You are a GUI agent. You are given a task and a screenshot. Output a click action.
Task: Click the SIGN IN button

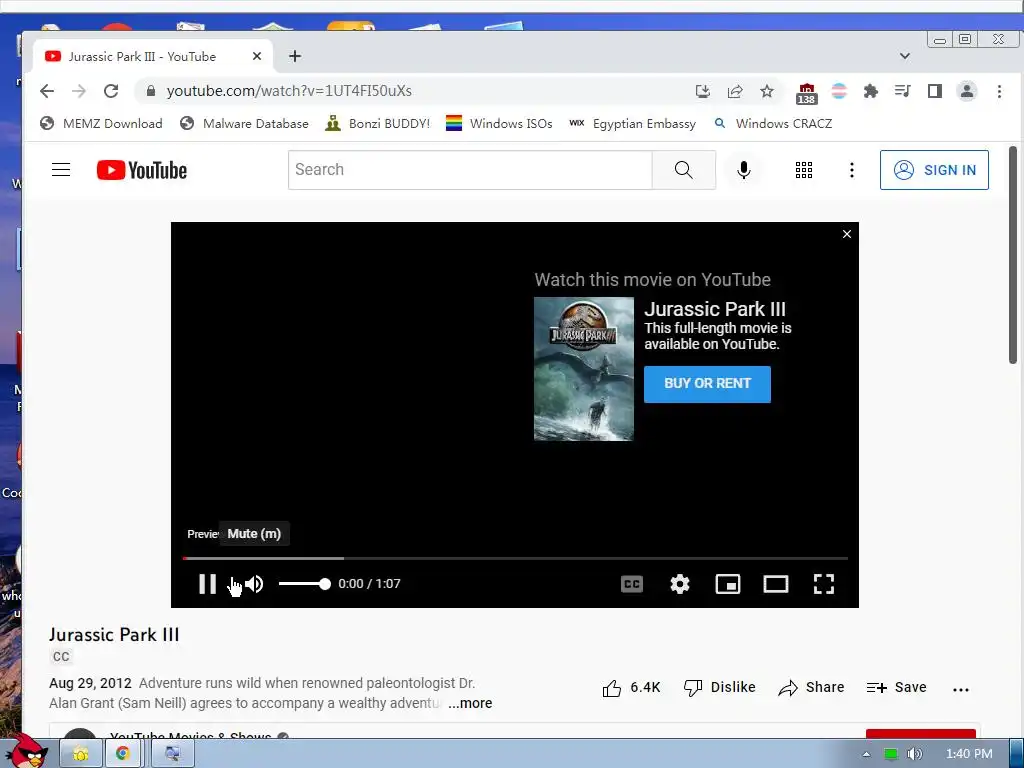click(x=934, y=170)
